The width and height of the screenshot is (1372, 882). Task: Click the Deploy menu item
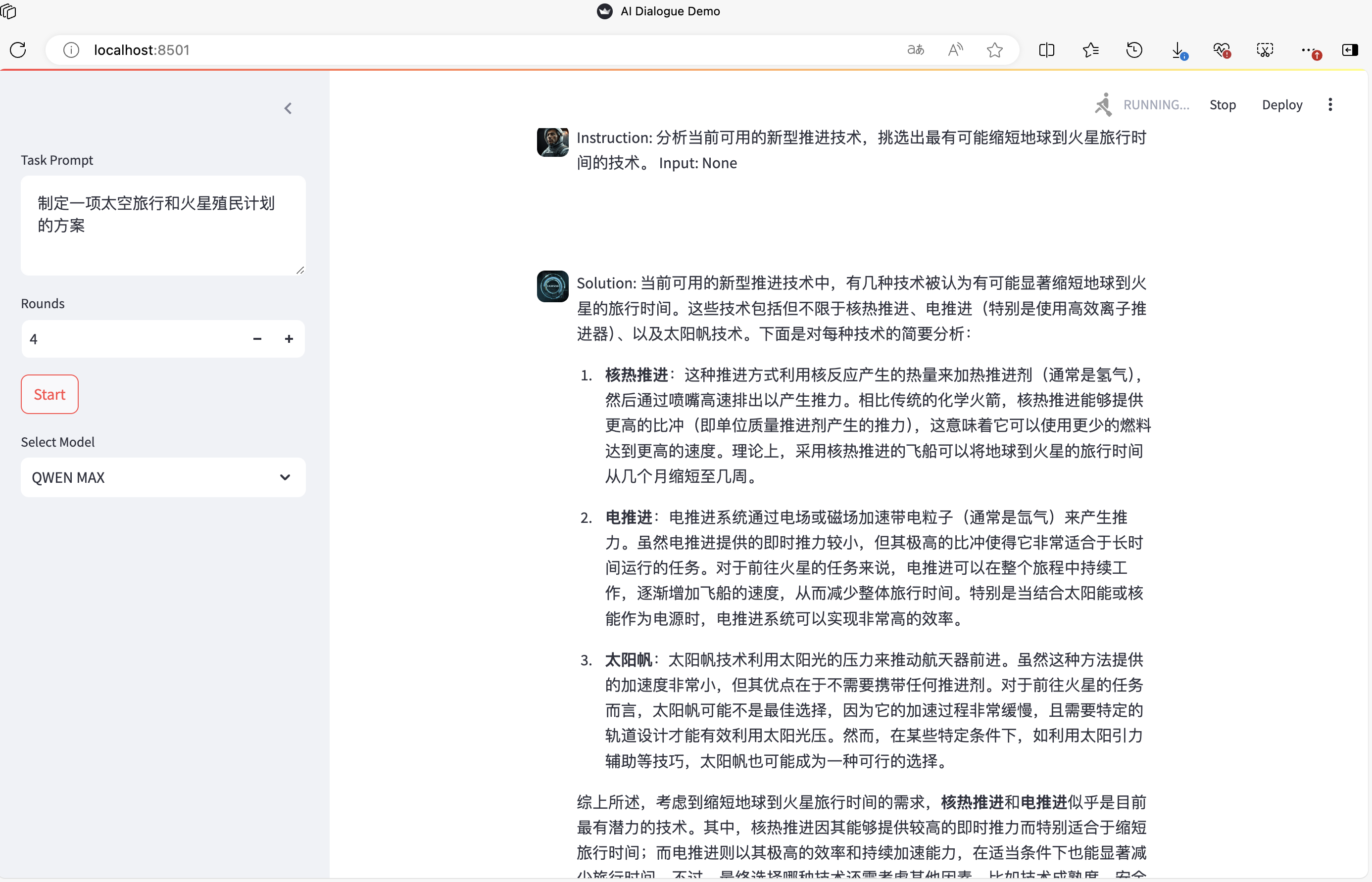coord(1281,105)
